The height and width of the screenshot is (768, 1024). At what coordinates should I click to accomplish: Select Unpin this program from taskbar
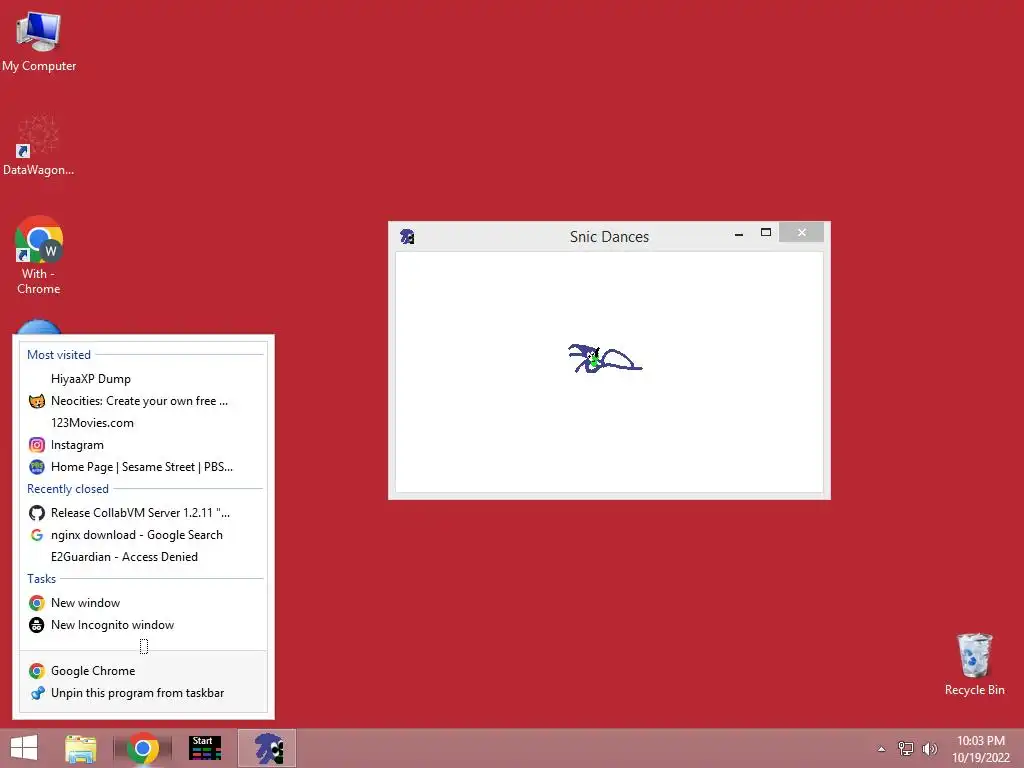[144, 693]
